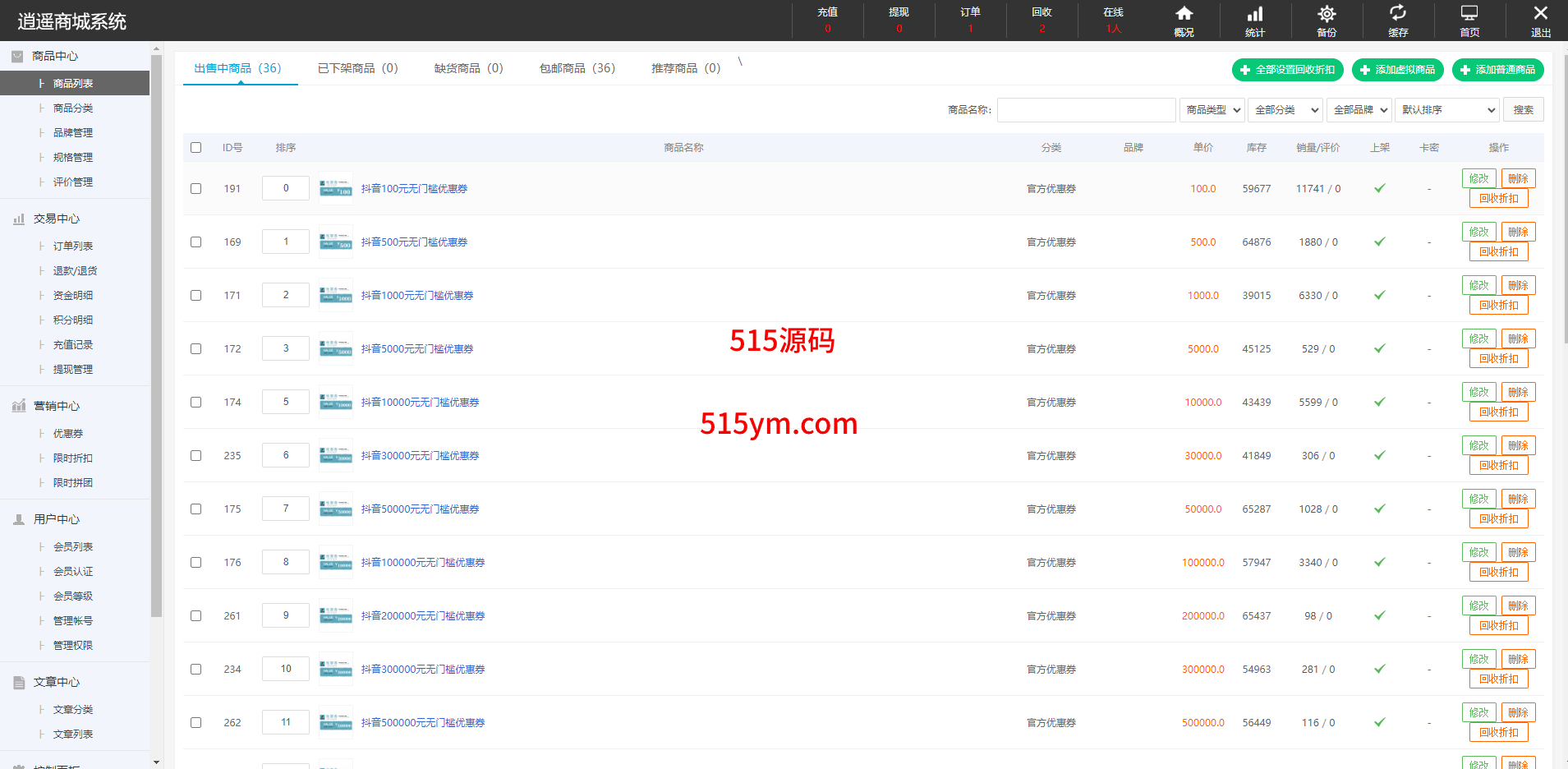
Task: Tick the select-all checkbox in table header
Action: tap(195, 148)
